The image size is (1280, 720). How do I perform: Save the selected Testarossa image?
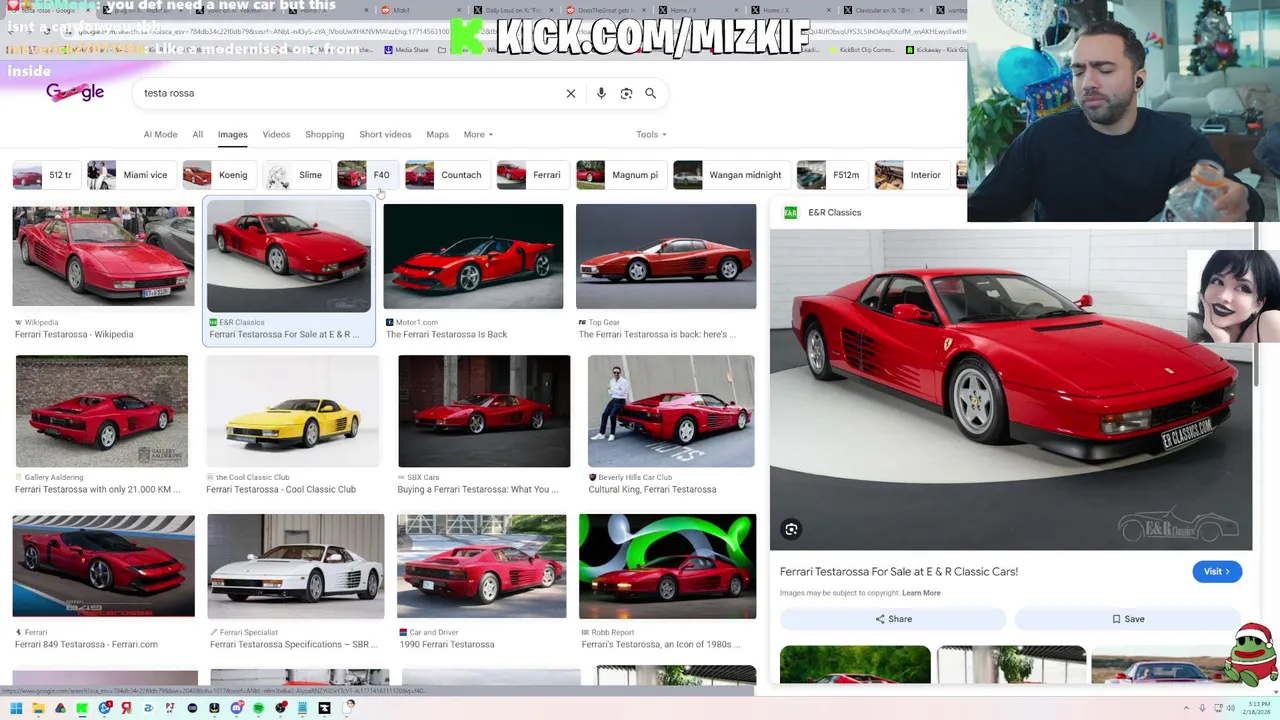pos(1128,619)
